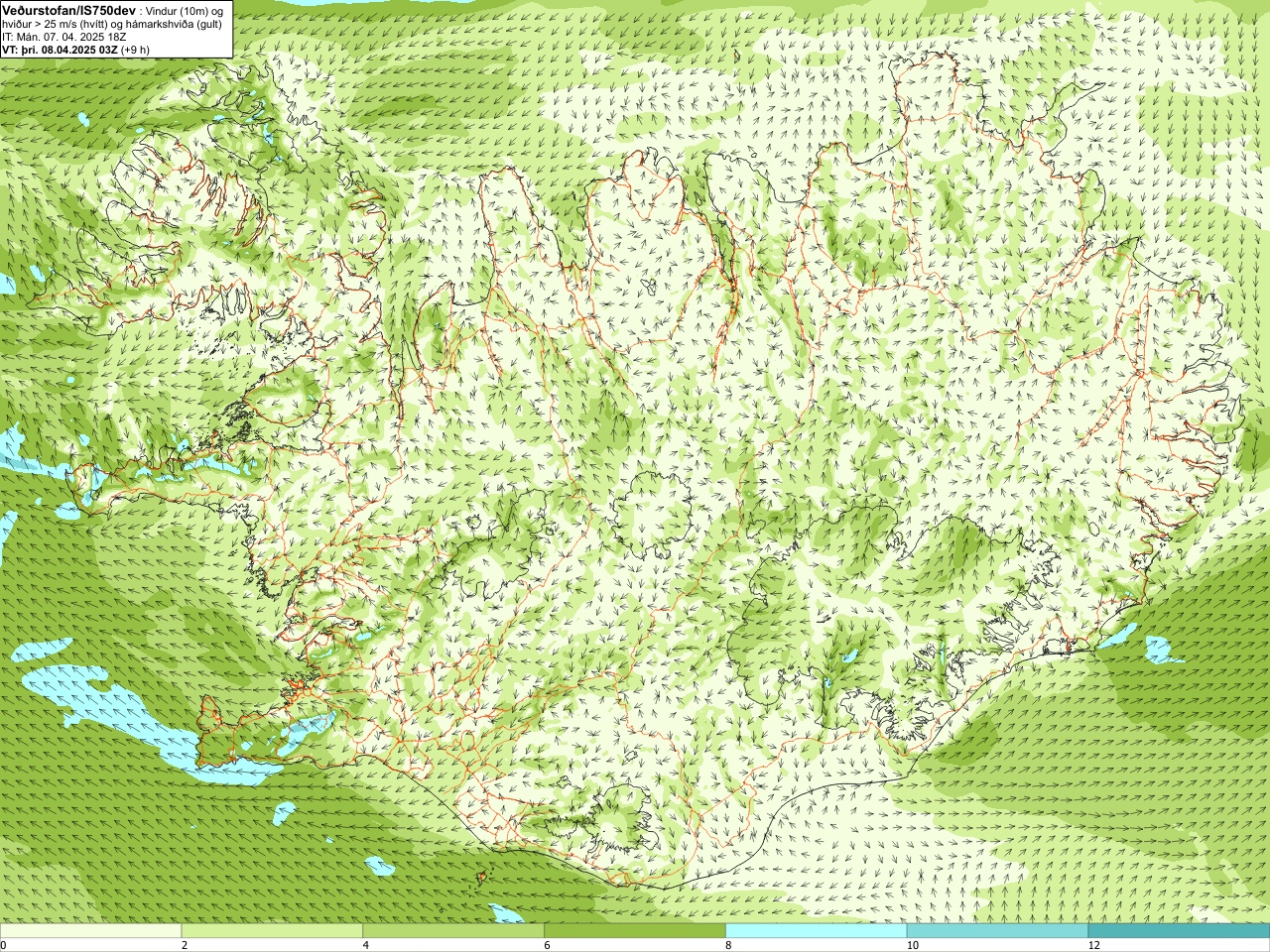Viewport: 1270px width, 952px height.
Task: Click the '0' tick label on the scale
Action: (4, 945)
